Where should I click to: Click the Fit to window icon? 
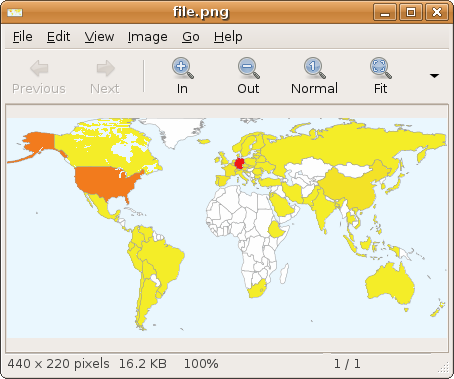[380, 68]
